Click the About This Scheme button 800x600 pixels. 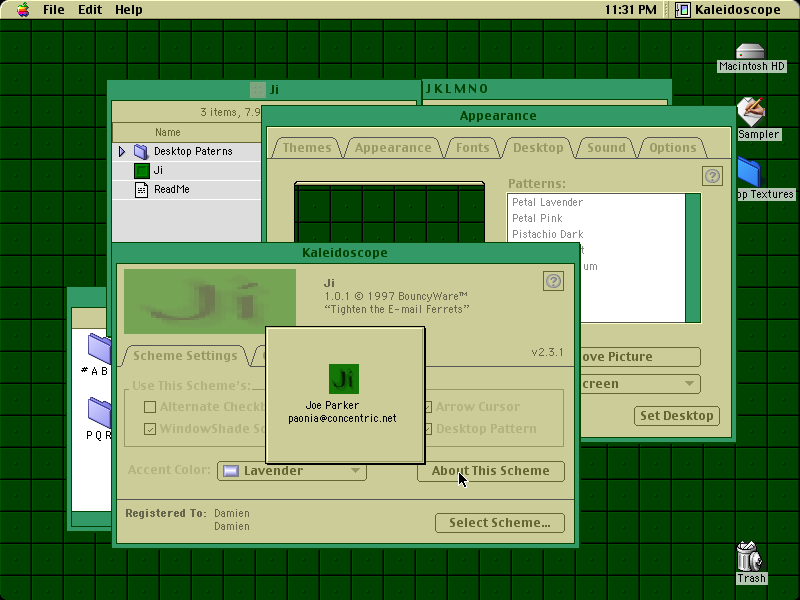491,471
